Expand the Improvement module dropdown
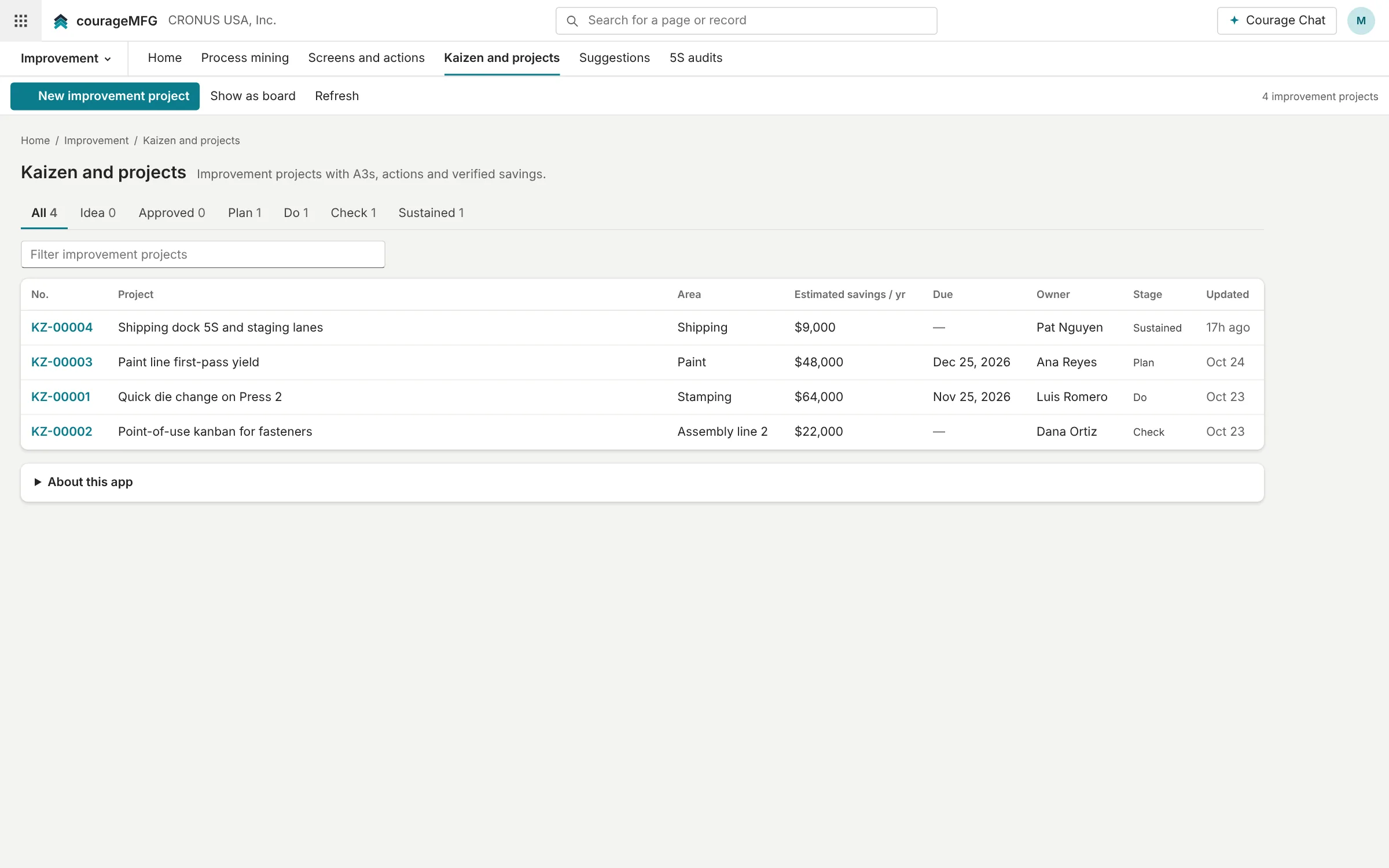 coord(65,58)
